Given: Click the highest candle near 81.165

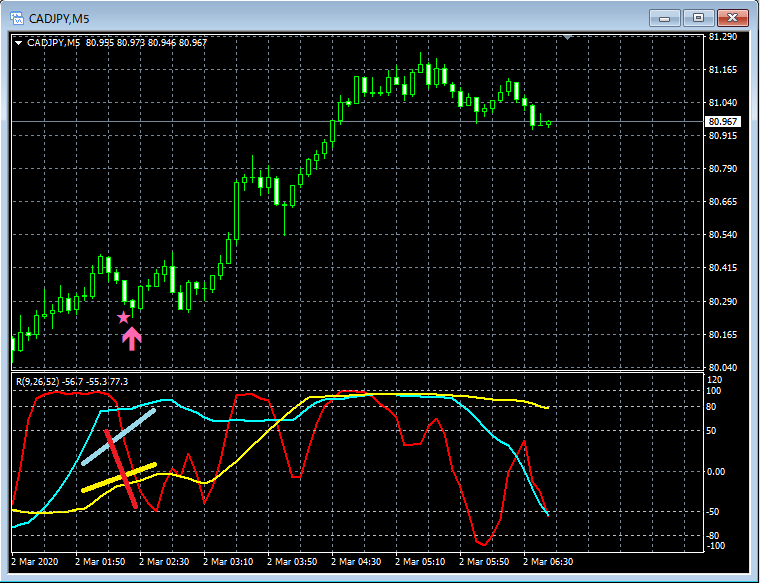Looking at the screenshot, I should tap(420, 67).
